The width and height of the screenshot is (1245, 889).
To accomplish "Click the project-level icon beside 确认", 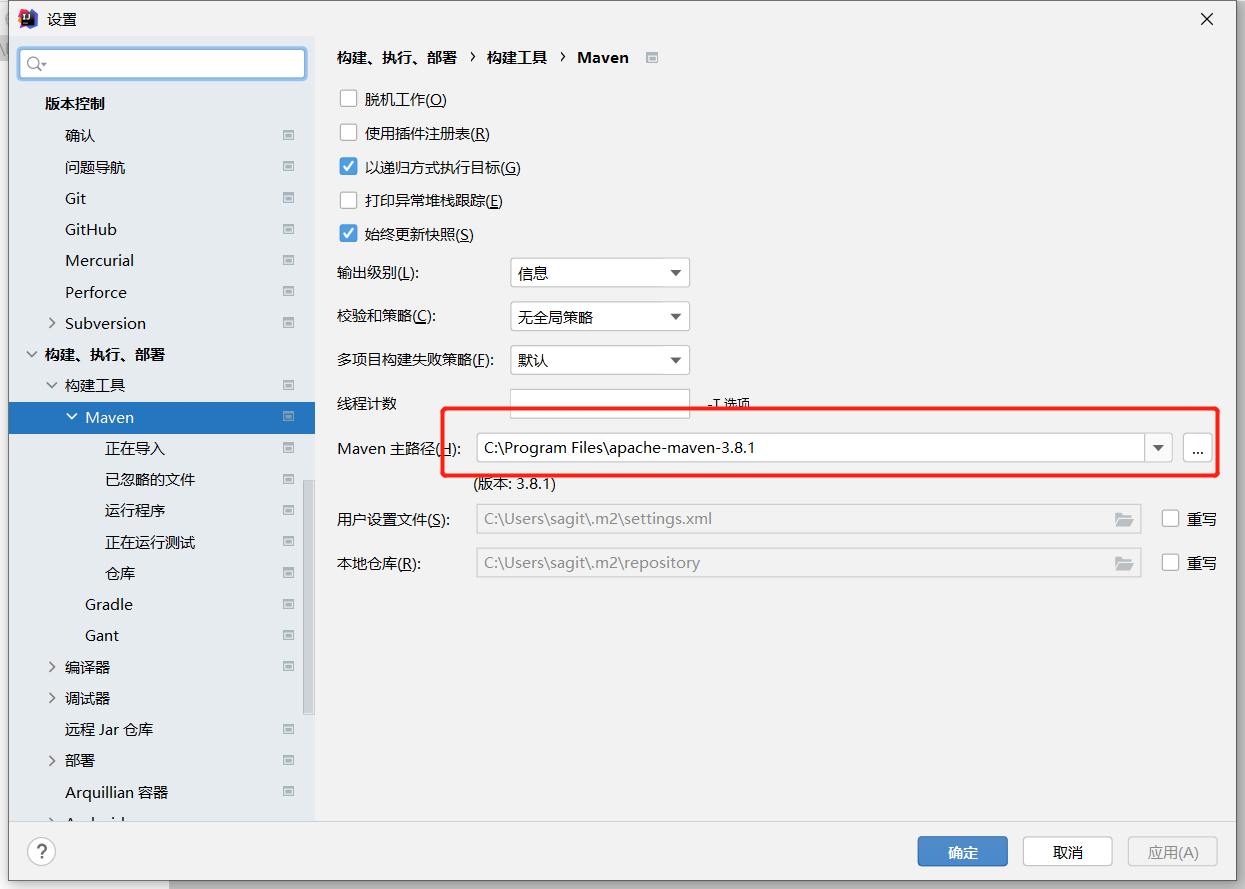I will coord(288,135).
